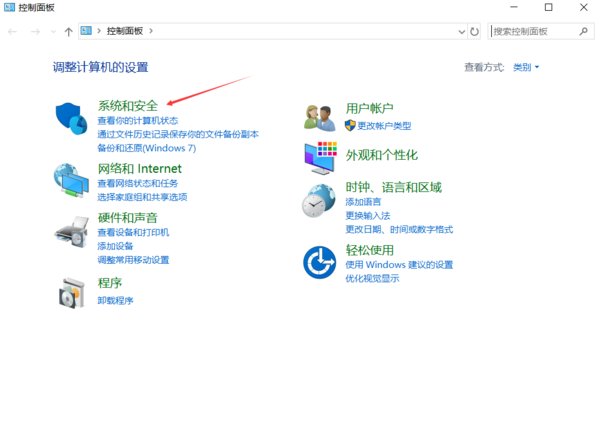Refresh the address bar

[474, 31]
